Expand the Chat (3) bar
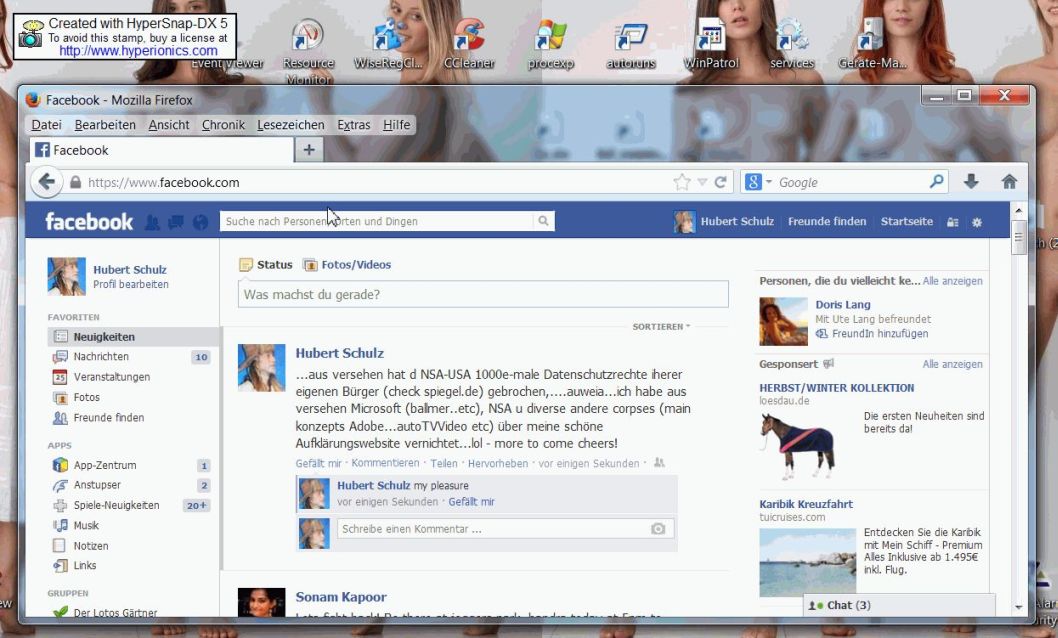Image resolution: width=1058 pixels, height=638 pixels. (x=899, y=605)
